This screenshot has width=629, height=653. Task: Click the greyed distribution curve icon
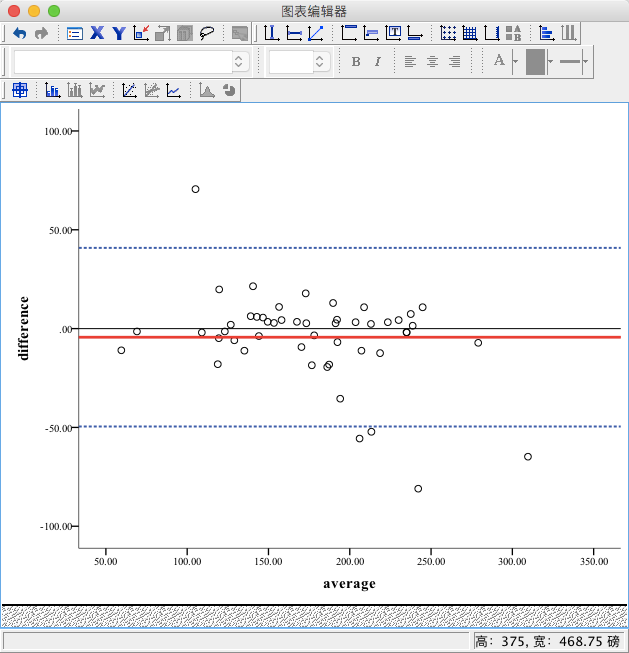(x=207, y=90)
